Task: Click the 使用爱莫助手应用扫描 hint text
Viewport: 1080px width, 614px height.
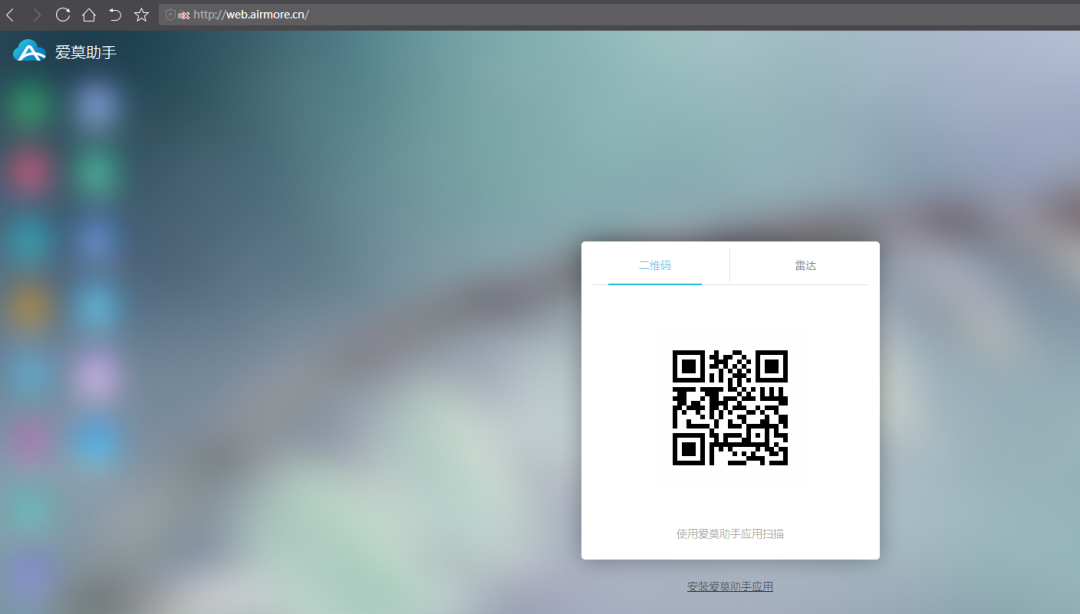Action: tap(730, 534)
